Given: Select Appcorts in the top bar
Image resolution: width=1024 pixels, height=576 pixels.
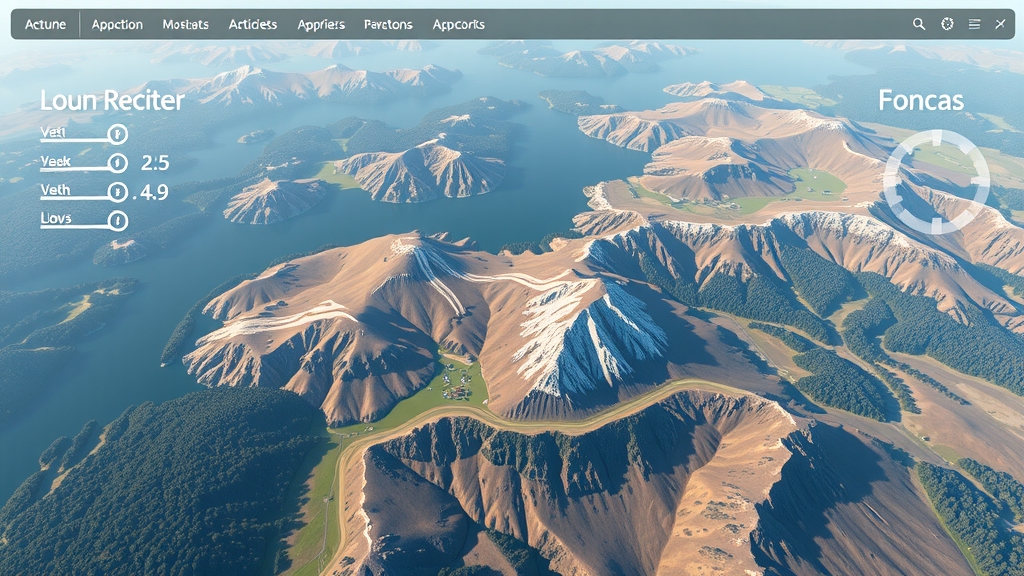Looking at the screenshot, I should (459, 24).
